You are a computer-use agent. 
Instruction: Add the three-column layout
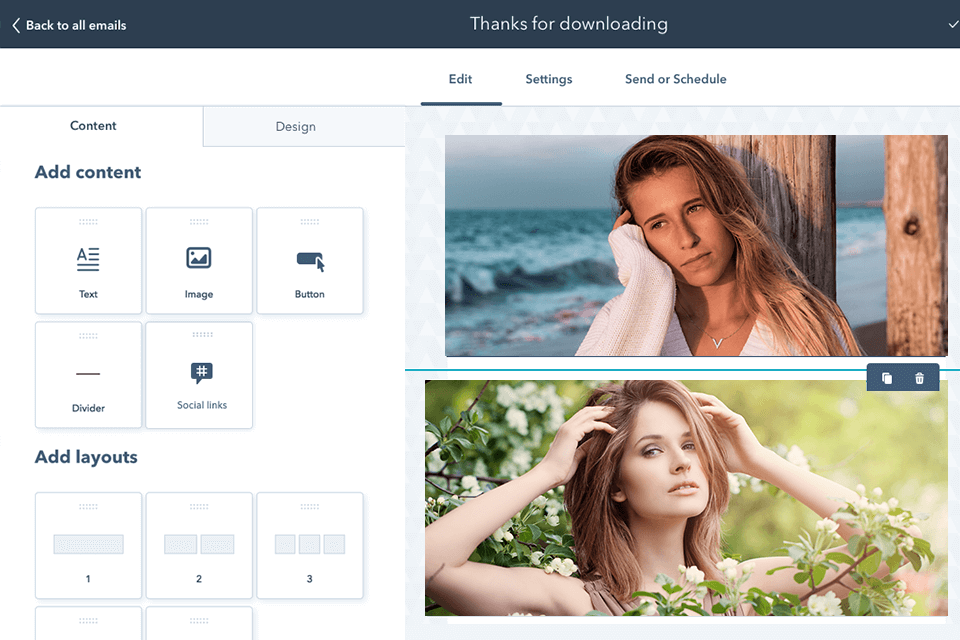[x=310, y=545]
